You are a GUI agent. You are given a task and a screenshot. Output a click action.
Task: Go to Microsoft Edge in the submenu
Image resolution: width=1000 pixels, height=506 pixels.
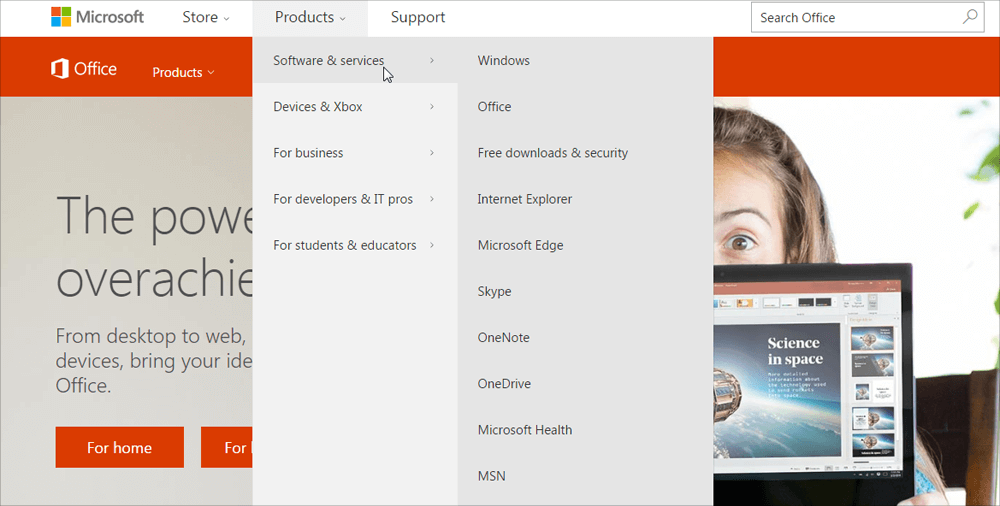click(x=520, y=245)
